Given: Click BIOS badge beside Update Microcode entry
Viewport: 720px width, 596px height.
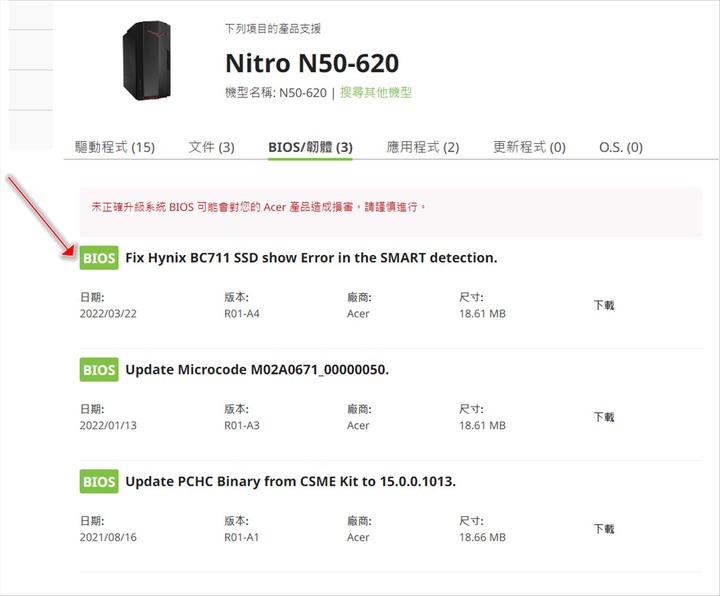Looking at the screenshot, I should tap(99, 370).
